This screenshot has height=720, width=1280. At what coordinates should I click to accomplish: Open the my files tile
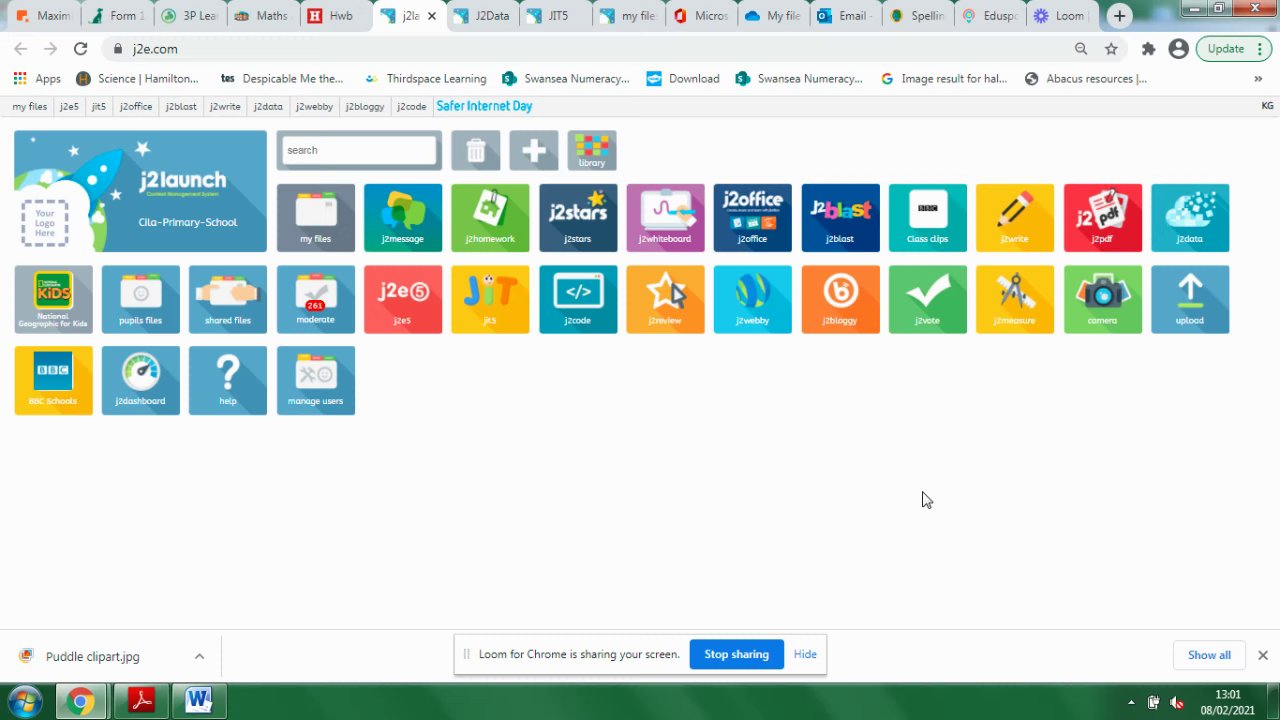315,217
